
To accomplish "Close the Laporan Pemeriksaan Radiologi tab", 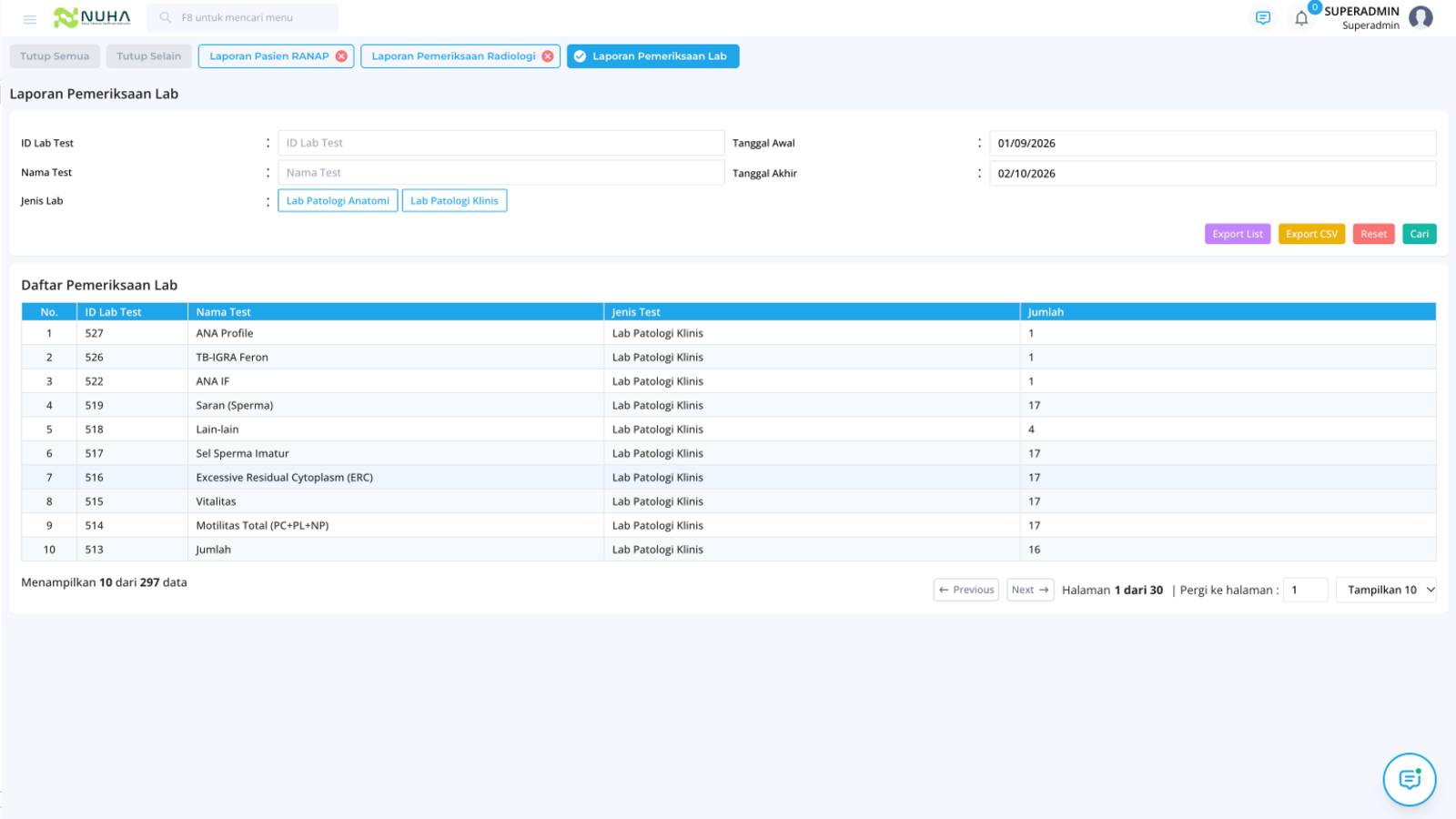I will point(548,56).
